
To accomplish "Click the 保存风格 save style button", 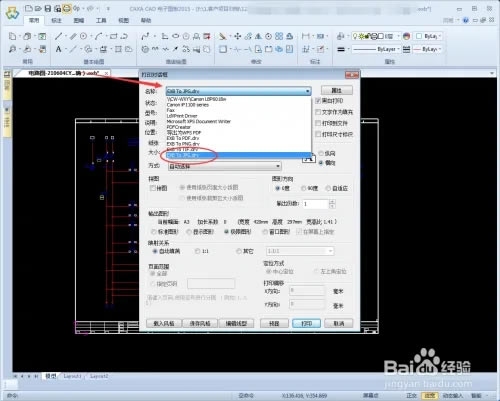I will point(200,323).
